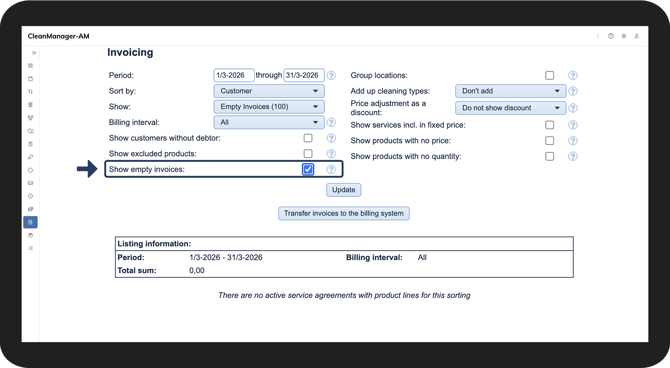Image resolution: width=670 pixels, height=368 pixels.
Task: Enable Show excluded products checkbox
Action: [x=308, y=153]
